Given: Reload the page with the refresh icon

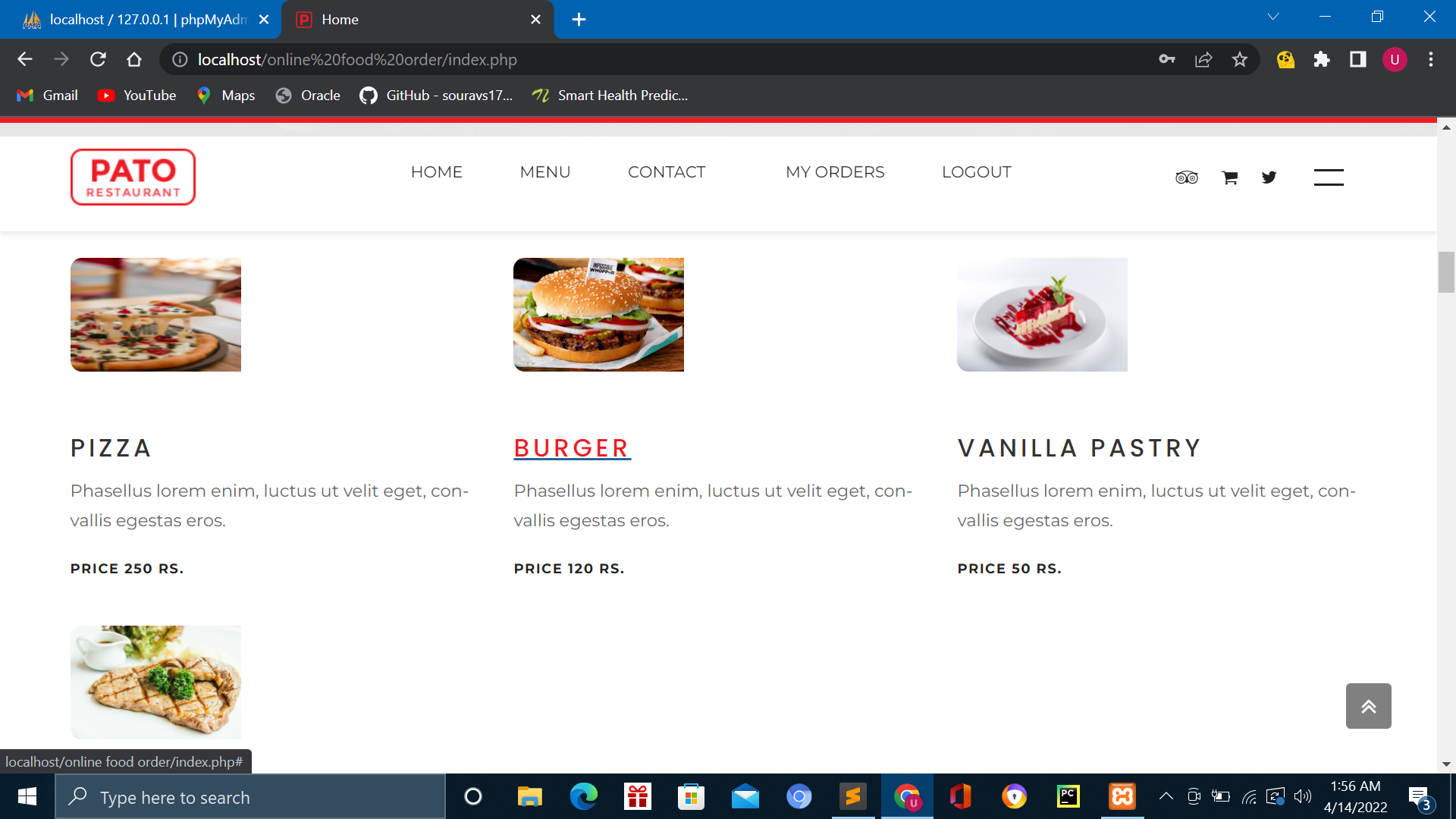Looking at the screenshot, I should (98, 59).
